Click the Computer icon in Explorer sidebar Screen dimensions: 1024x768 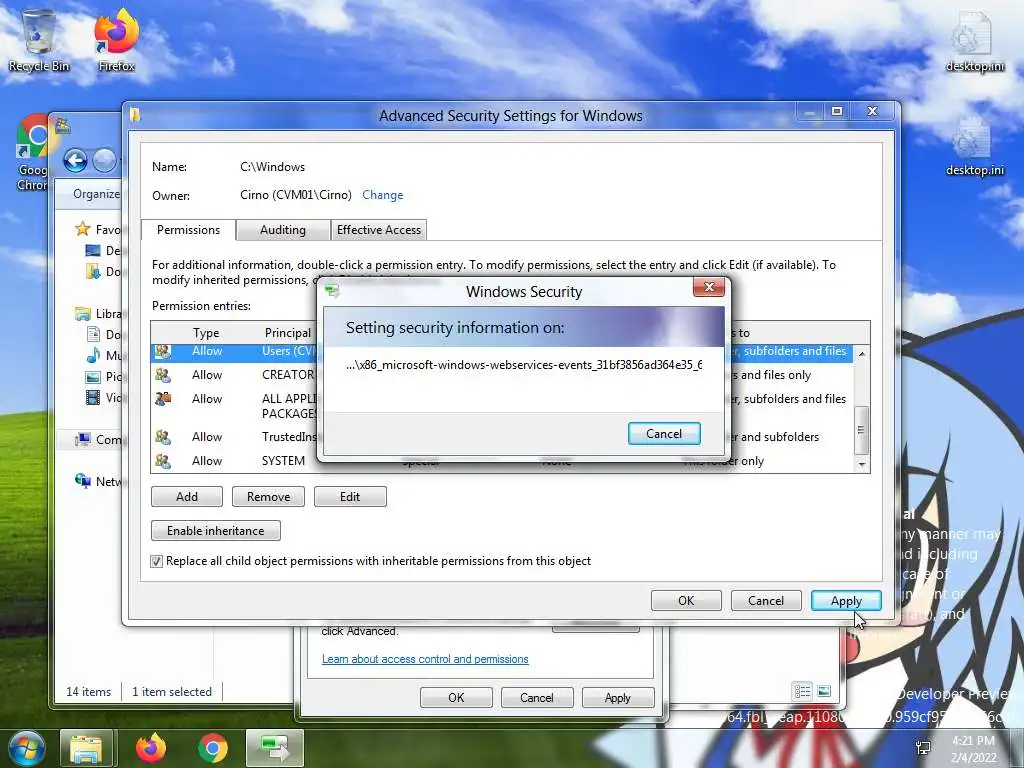(x=82, y=440)
